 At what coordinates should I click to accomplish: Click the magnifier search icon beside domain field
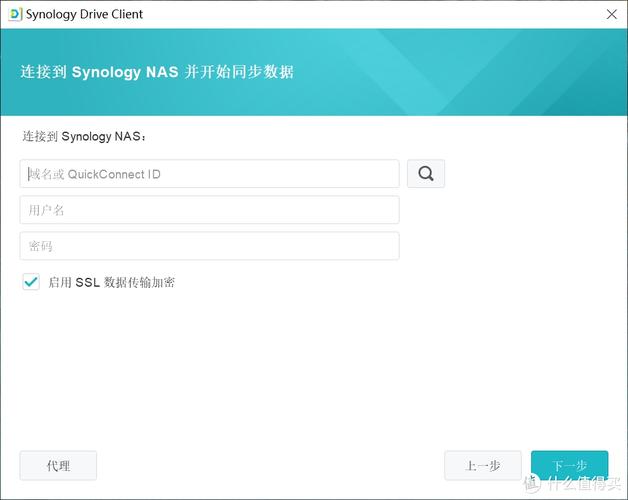[x=426, y=174]
